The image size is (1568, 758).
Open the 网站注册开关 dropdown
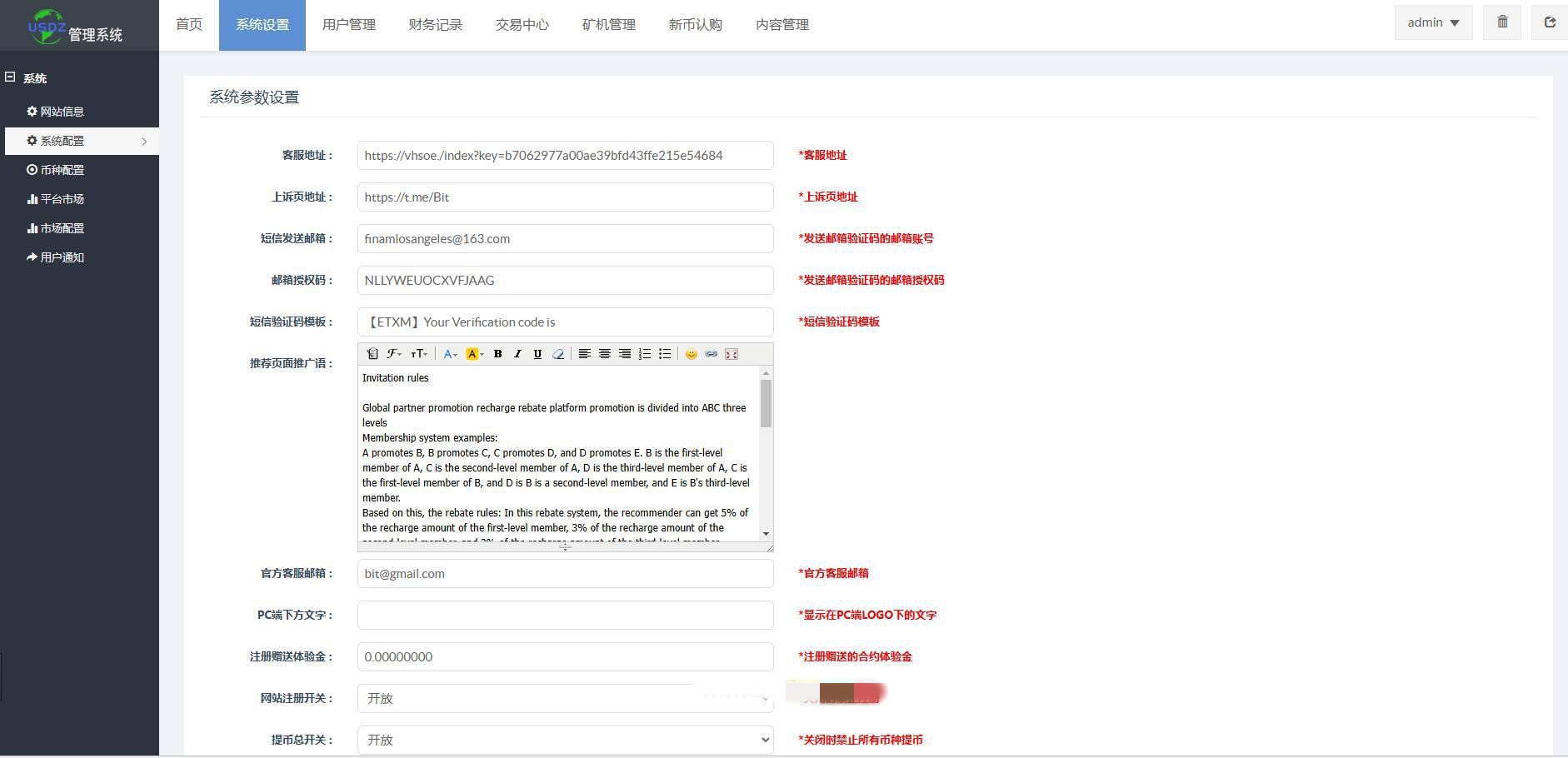565,698
